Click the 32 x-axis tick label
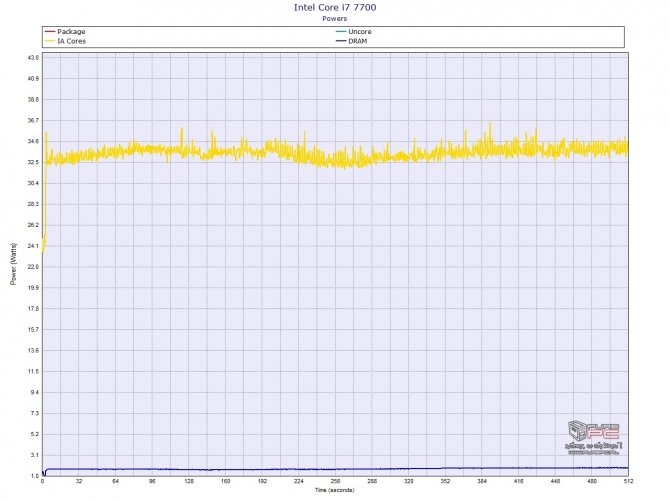Image resolution: width=670 pixels, height=502 pixels. (79, 481)
